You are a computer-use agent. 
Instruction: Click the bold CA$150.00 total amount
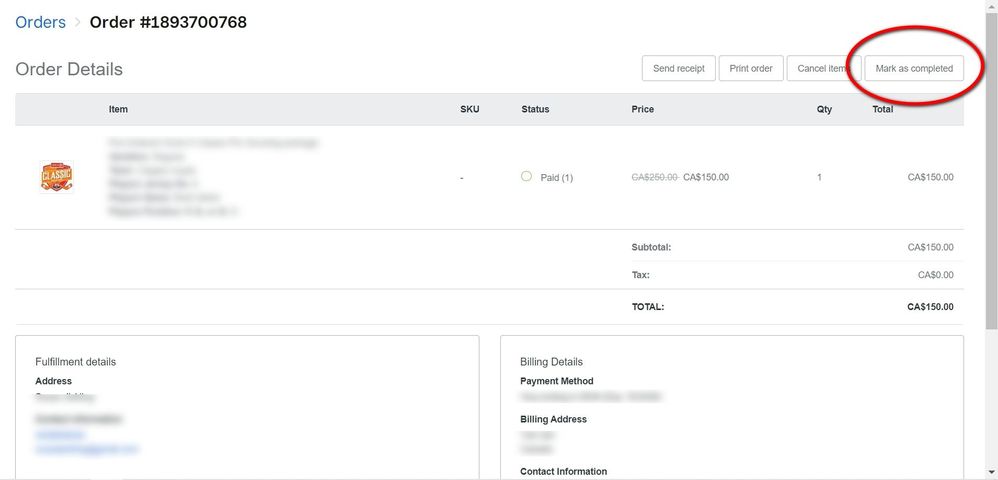(931, 307)
